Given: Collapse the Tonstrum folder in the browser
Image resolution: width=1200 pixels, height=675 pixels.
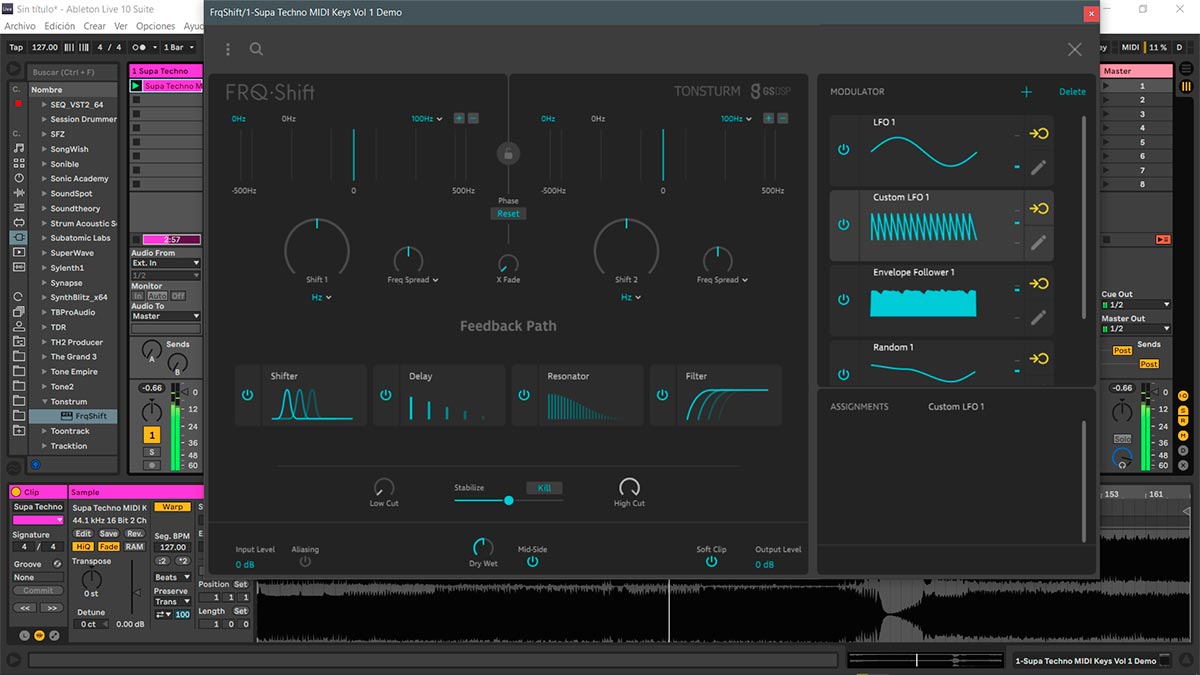Looking at the screenshot, I should [44, 401].
